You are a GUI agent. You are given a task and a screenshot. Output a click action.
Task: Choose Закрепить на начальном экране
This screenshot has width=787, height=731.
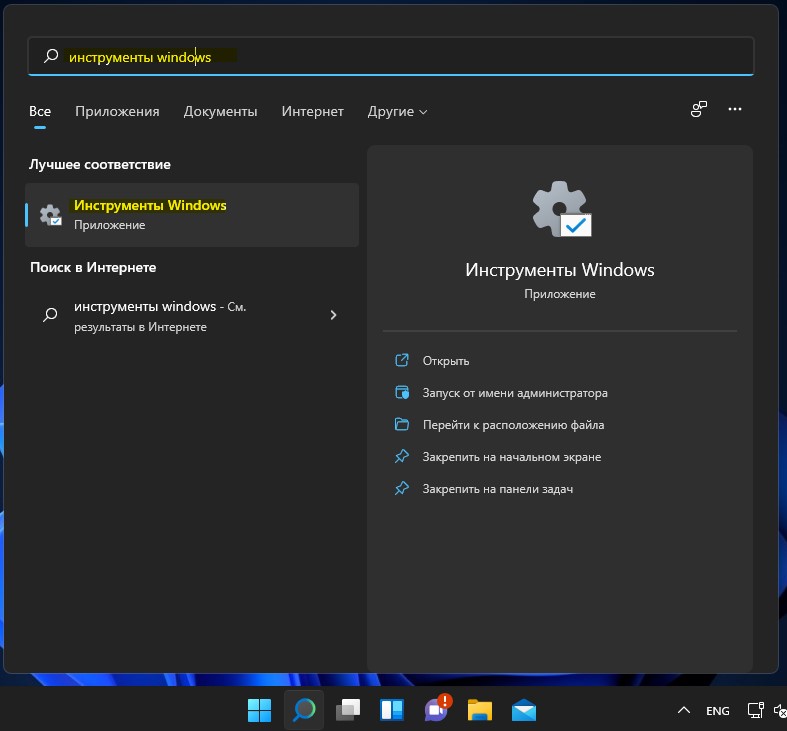click(512, 457)
